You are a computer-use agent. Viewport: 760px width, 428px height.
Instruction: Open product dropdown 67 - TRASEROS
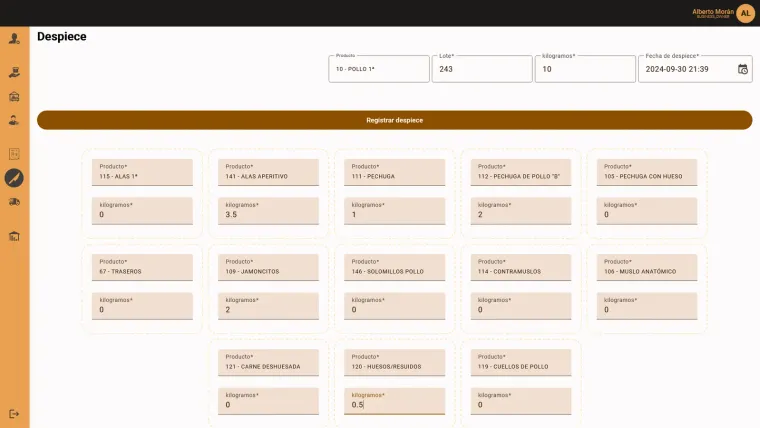[x=142, y=267]
